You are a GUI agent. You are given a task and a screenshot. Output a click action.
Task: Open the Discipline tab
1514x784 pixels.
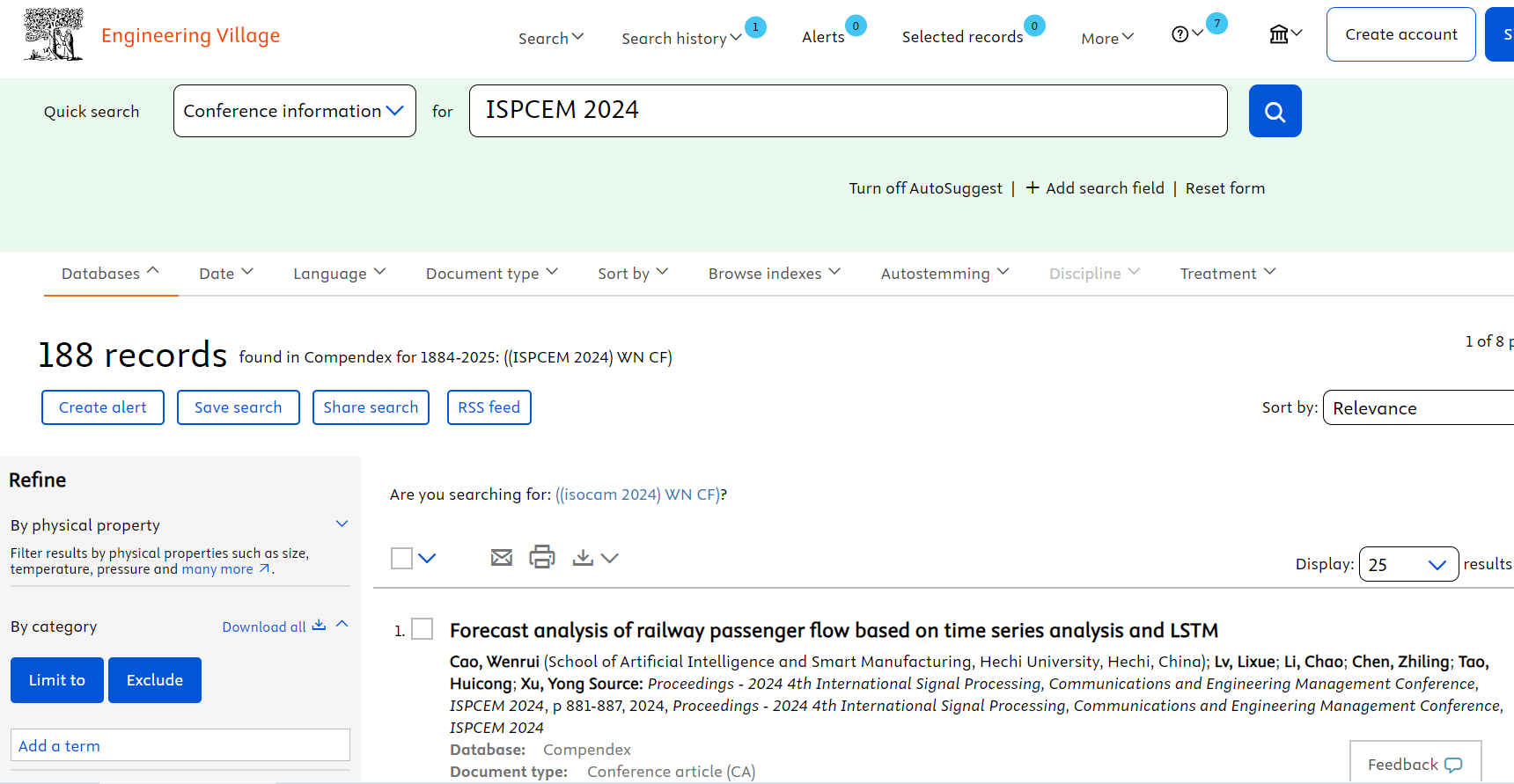pos(1094,273)
